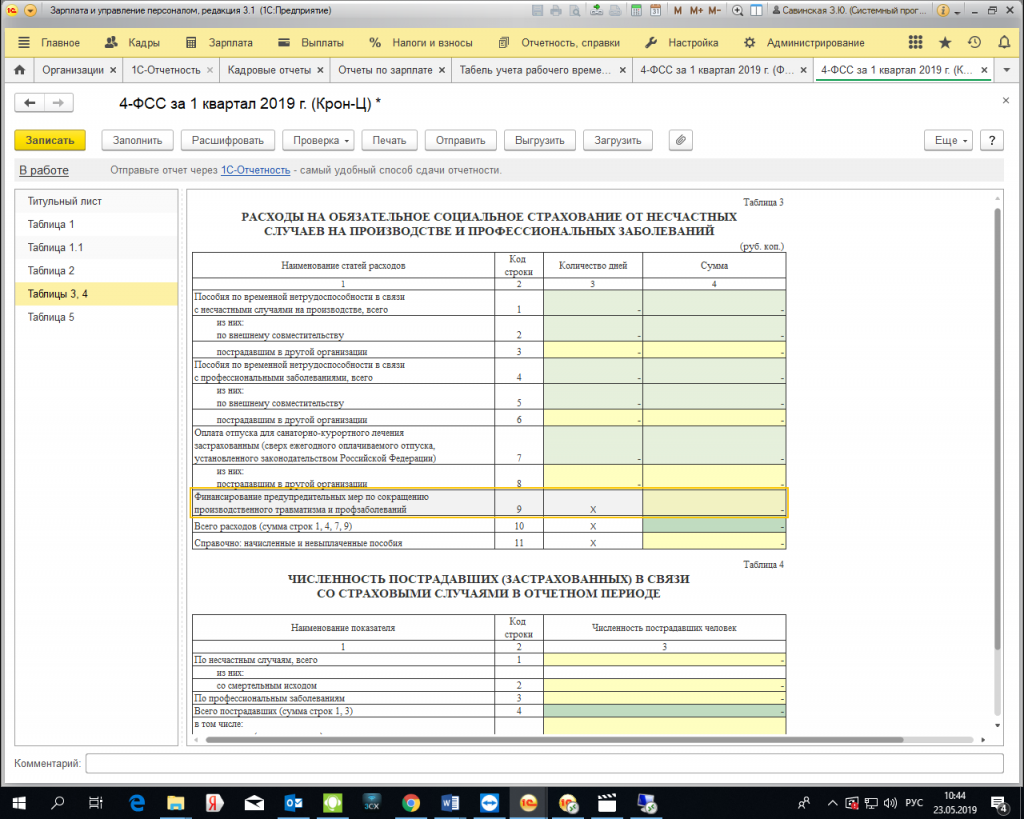Viewport: 1024px width, 819px height.
Task: Go to the home page icon
Action: 18,71
